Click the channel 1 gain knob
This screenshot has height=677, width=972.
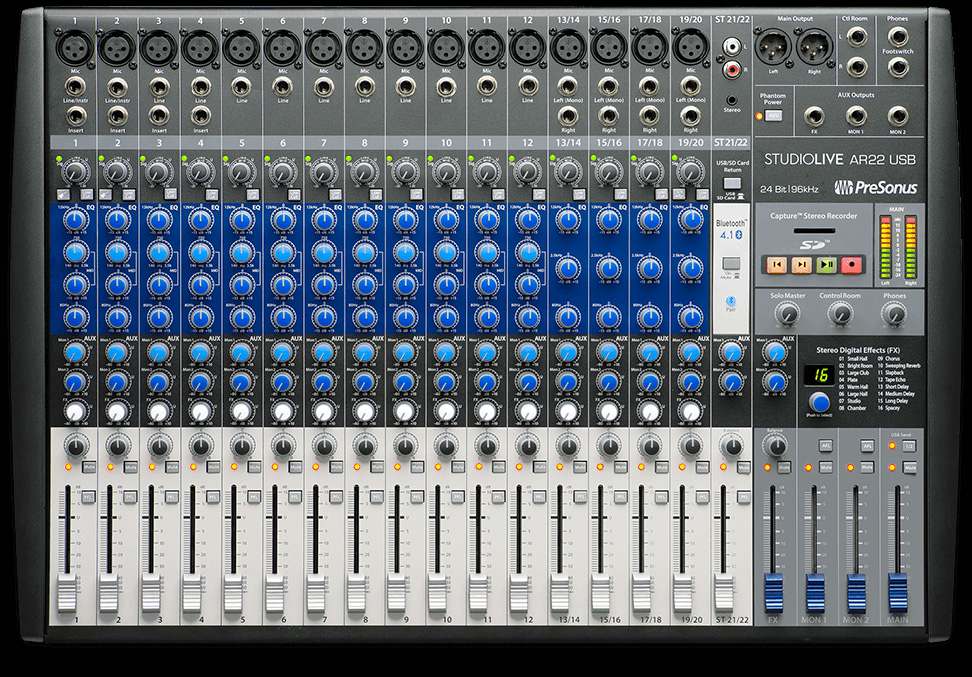[x=76, y=171]
